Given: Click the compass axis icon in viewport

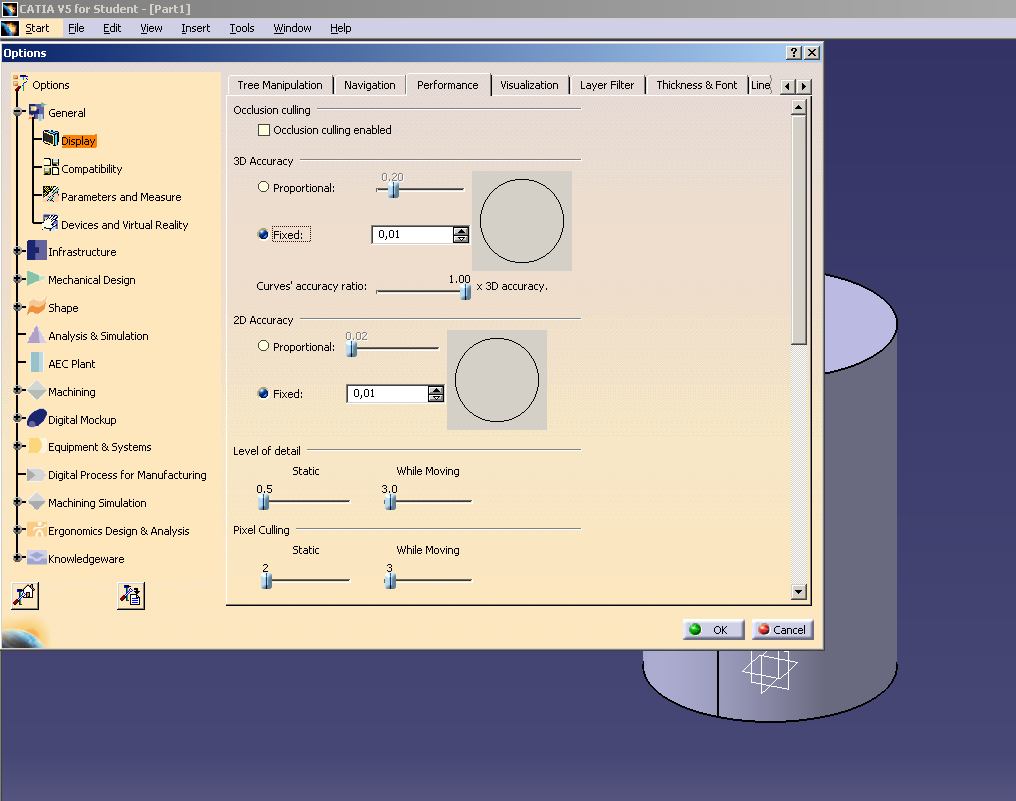Looking at the screenshot, I should (769, 671).
